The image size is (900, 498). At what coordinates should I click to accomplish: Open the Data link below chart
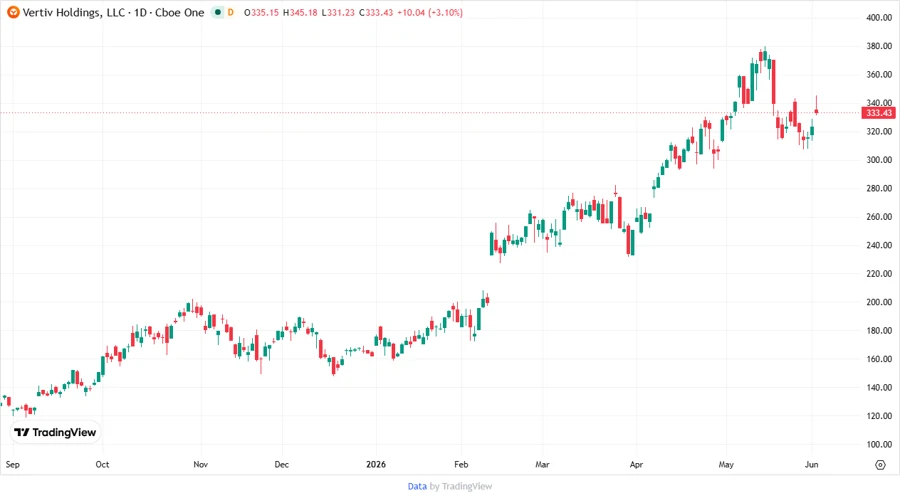pos(417,486)
